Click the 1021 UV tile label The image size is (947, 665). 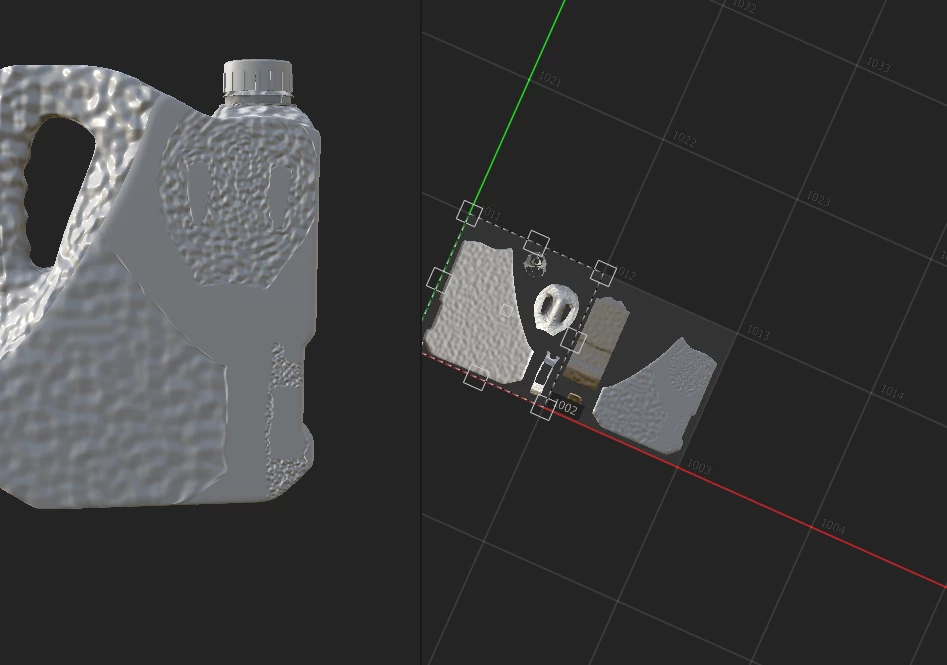[x=550, y=79]
